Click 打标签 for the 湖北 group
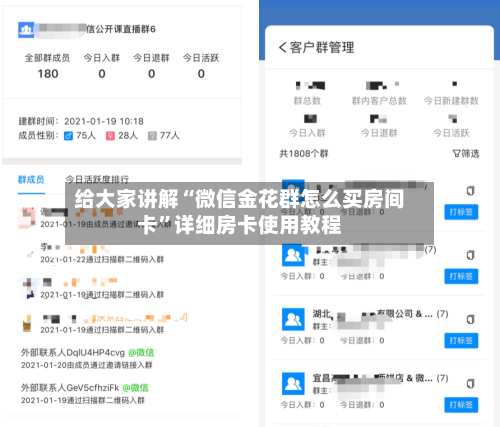 (x=461, y=341)
